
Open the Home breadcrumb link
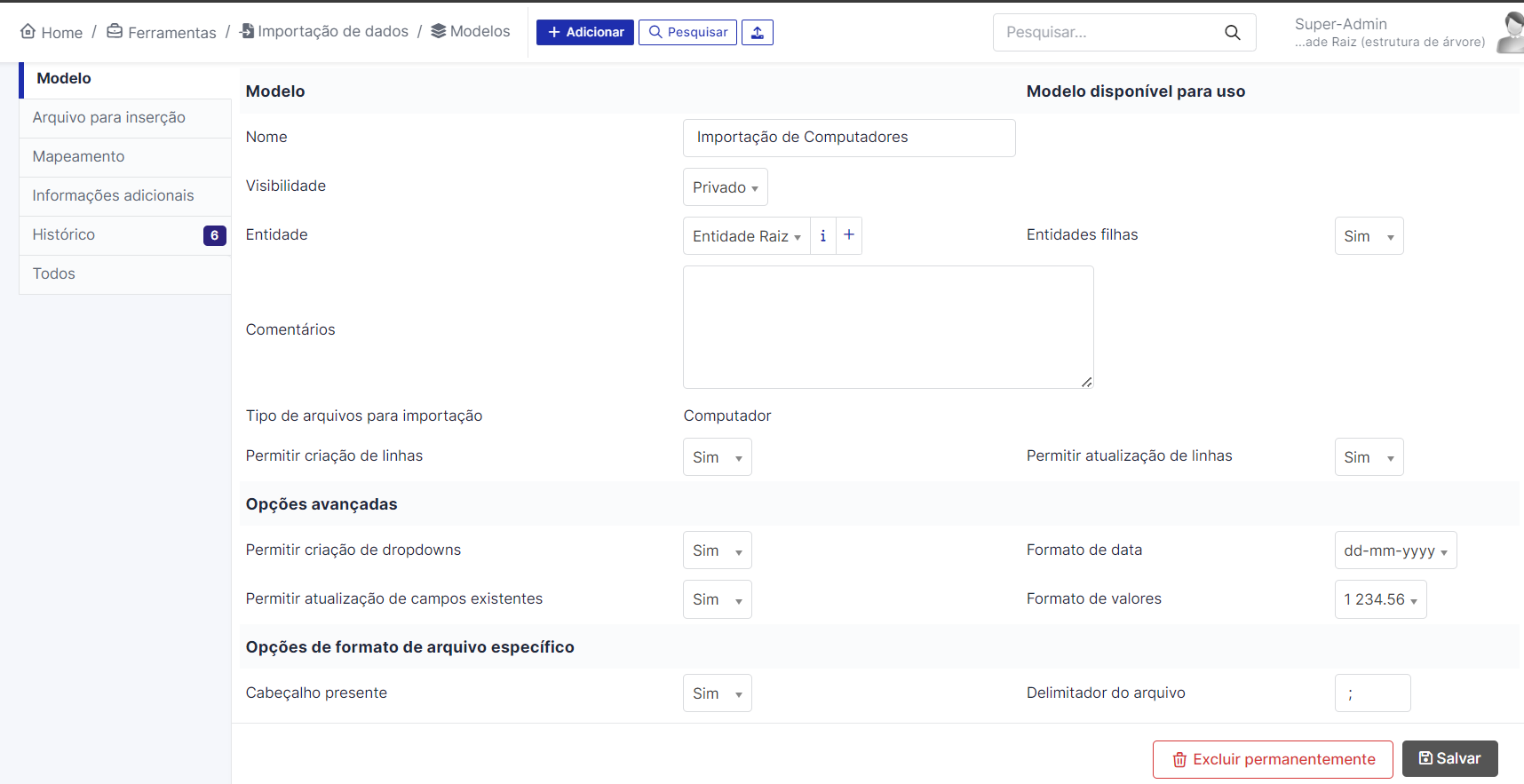click(x=52, y=32)
